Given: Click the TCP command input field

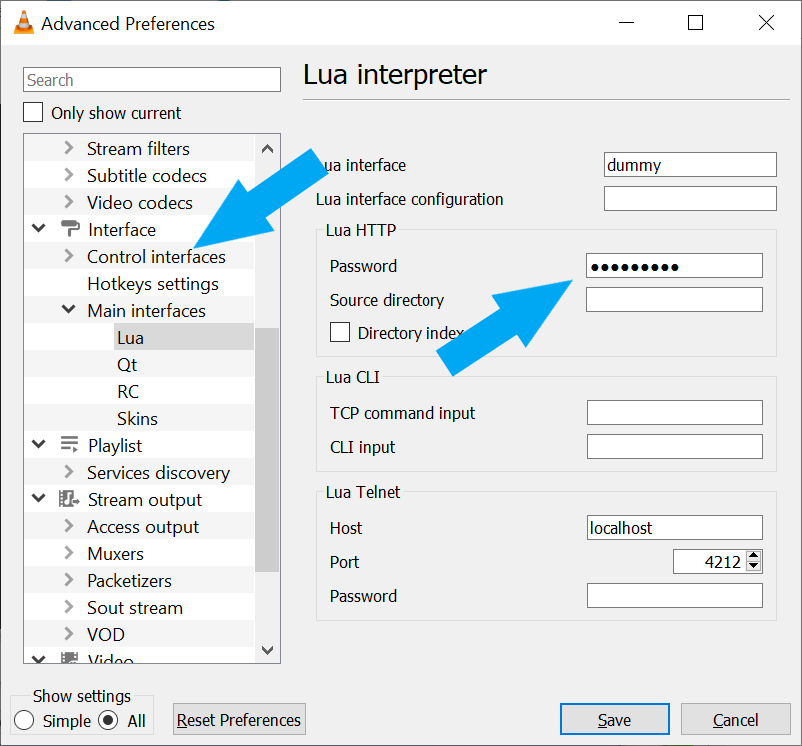Looking at the screenshot, I should pos(675,413).
